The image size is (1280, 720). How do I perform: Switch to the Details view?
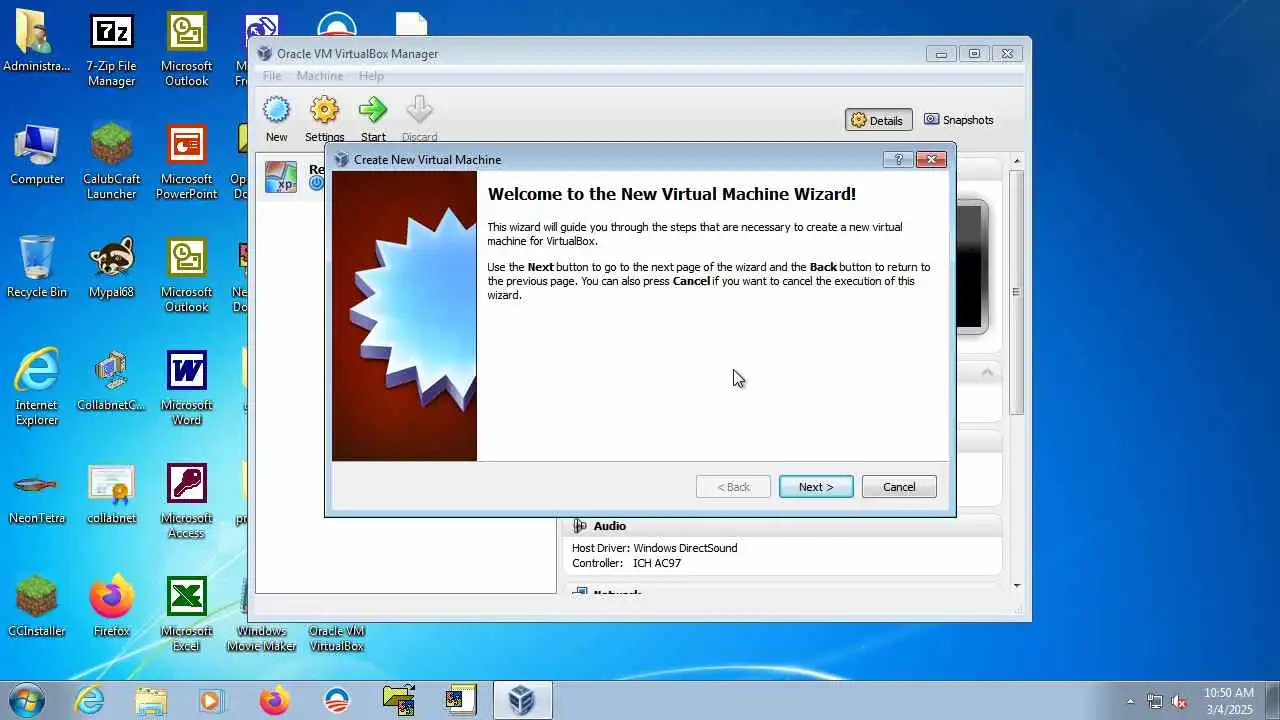(878, 120)
